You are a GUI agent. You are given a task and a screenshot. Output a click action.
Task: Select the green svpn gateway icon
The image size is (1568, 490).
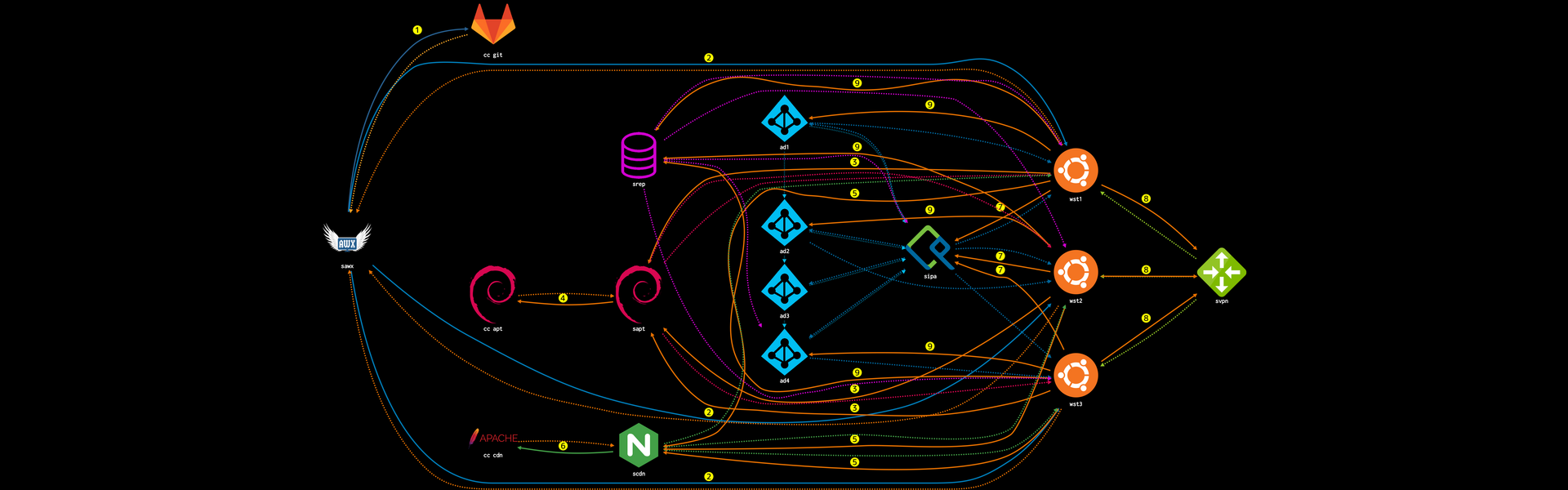point(1222,272)
